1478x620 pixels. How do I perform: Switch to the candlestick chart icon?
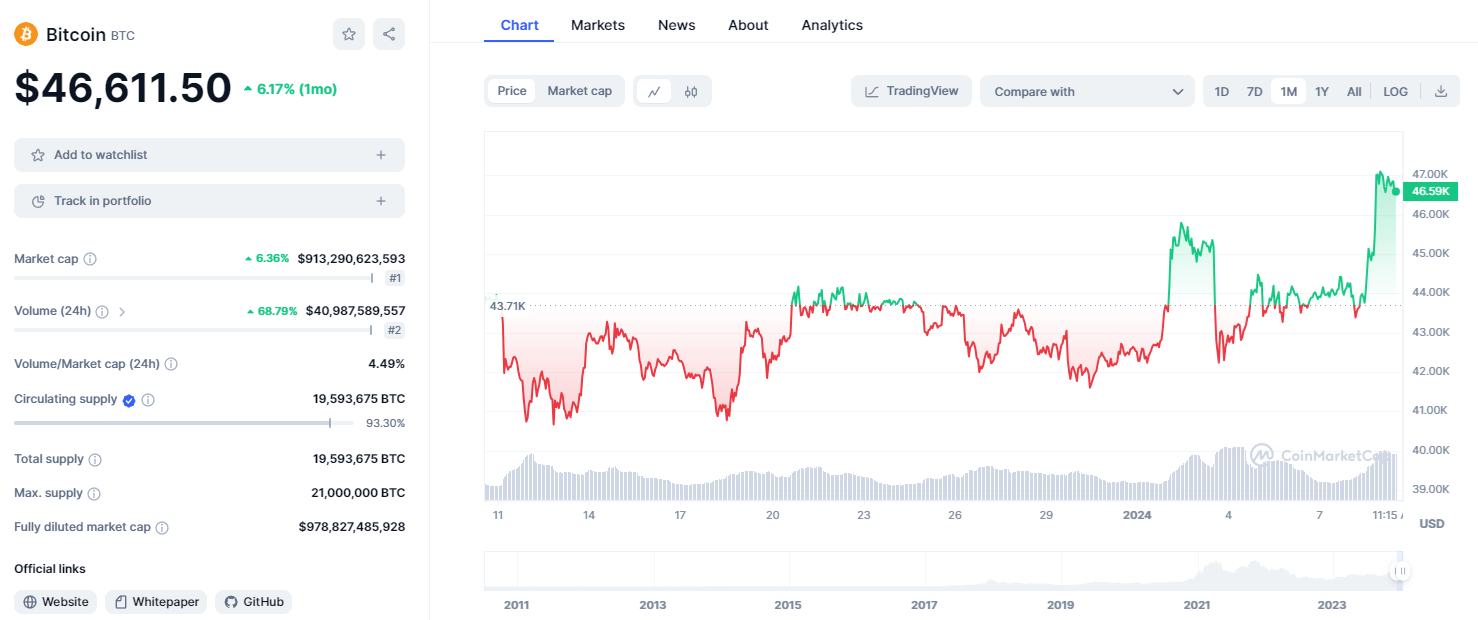(689, 90)
